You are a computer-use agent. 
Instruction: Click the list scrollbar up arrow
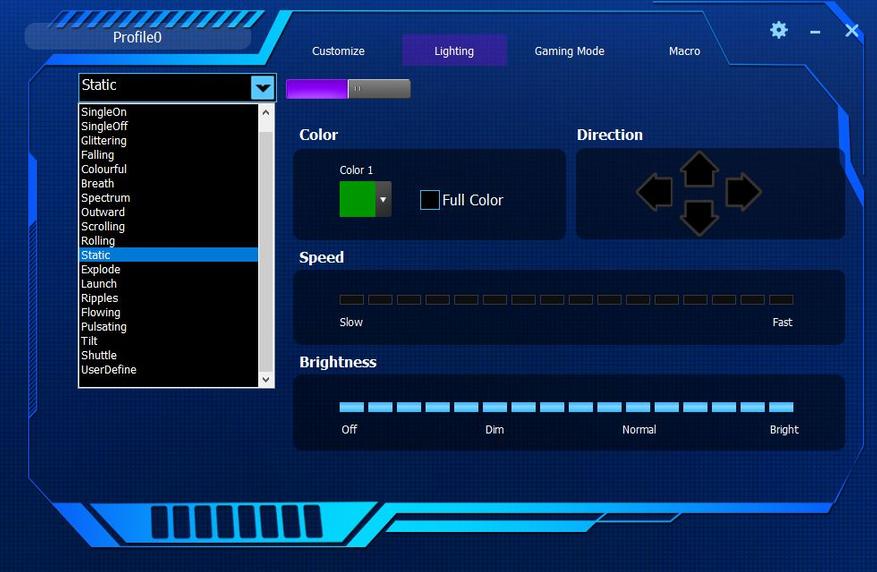[266, 112]
